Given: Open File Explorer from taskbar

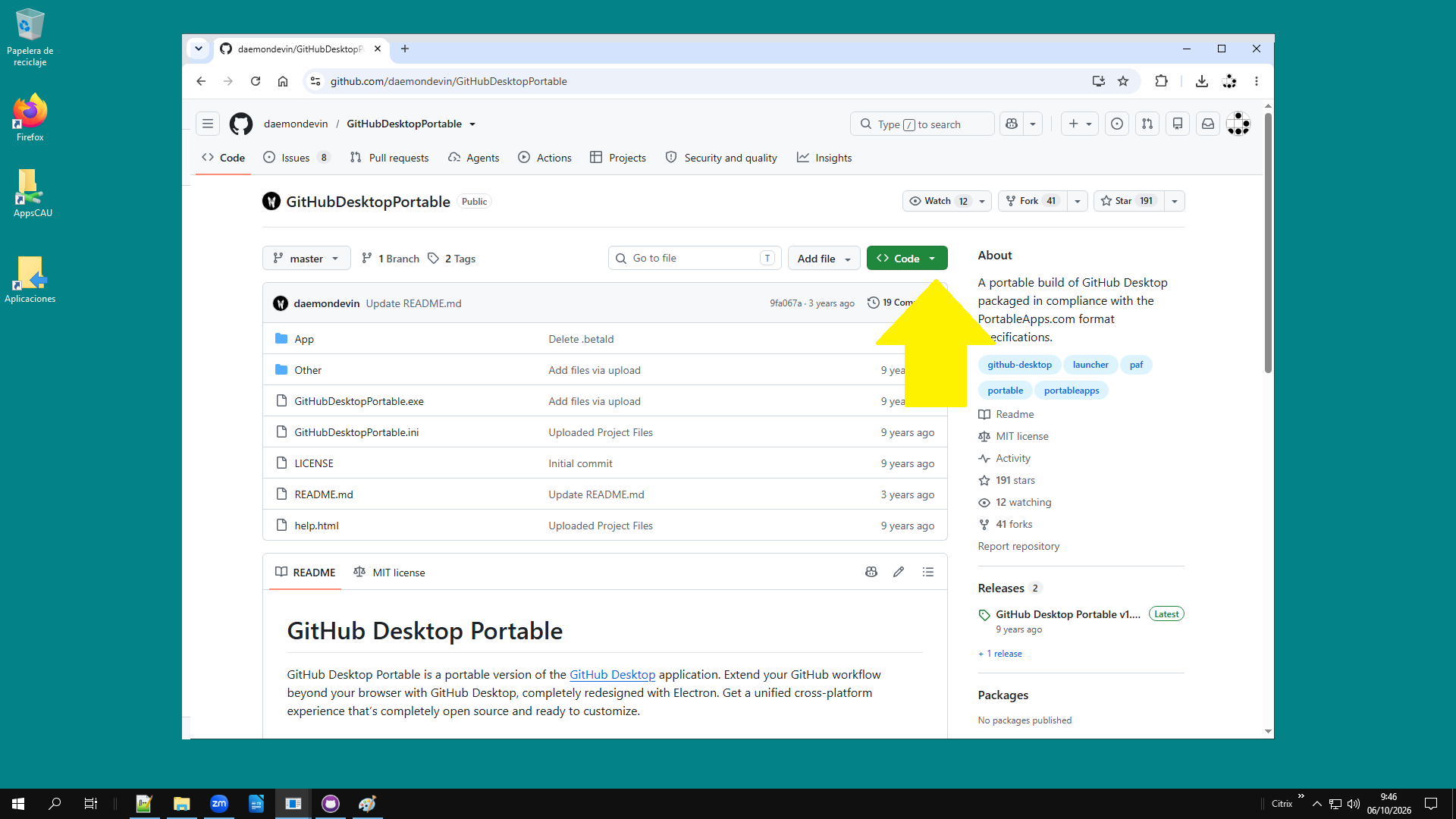Looking at the screenshot, I should [182, 804].
